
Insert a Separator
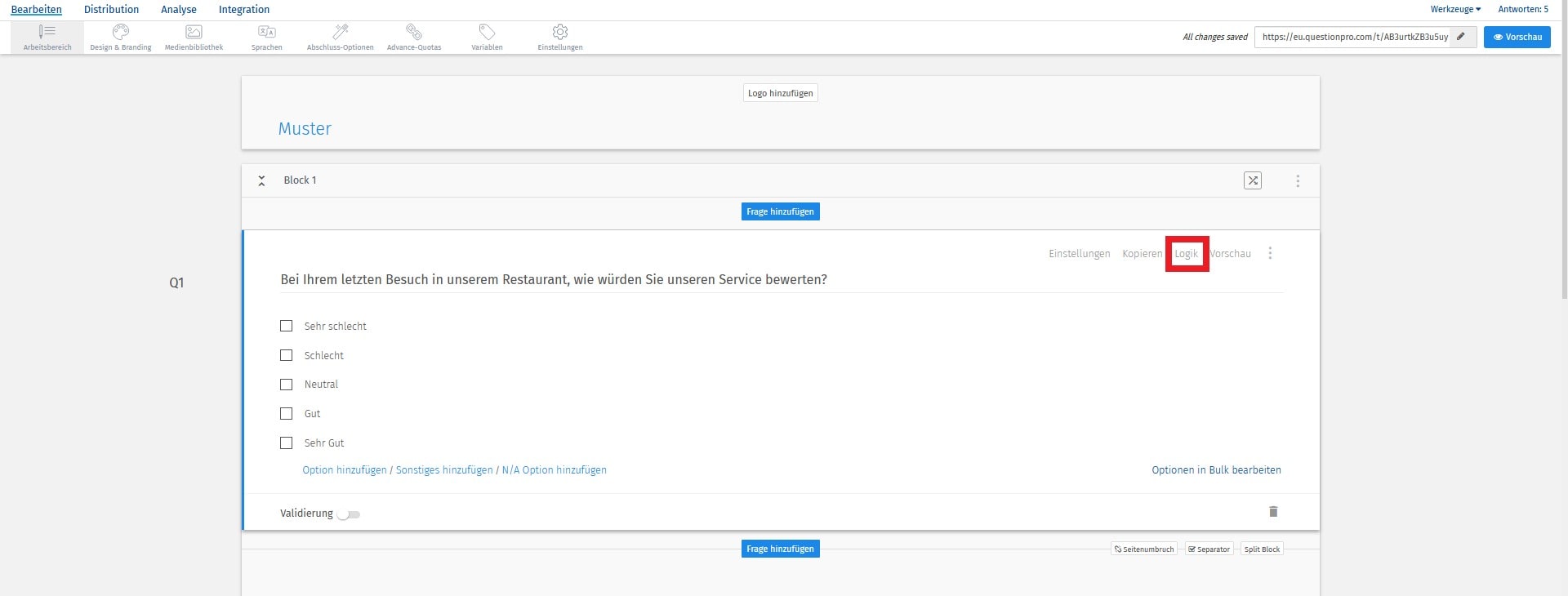click(1209, 549)
